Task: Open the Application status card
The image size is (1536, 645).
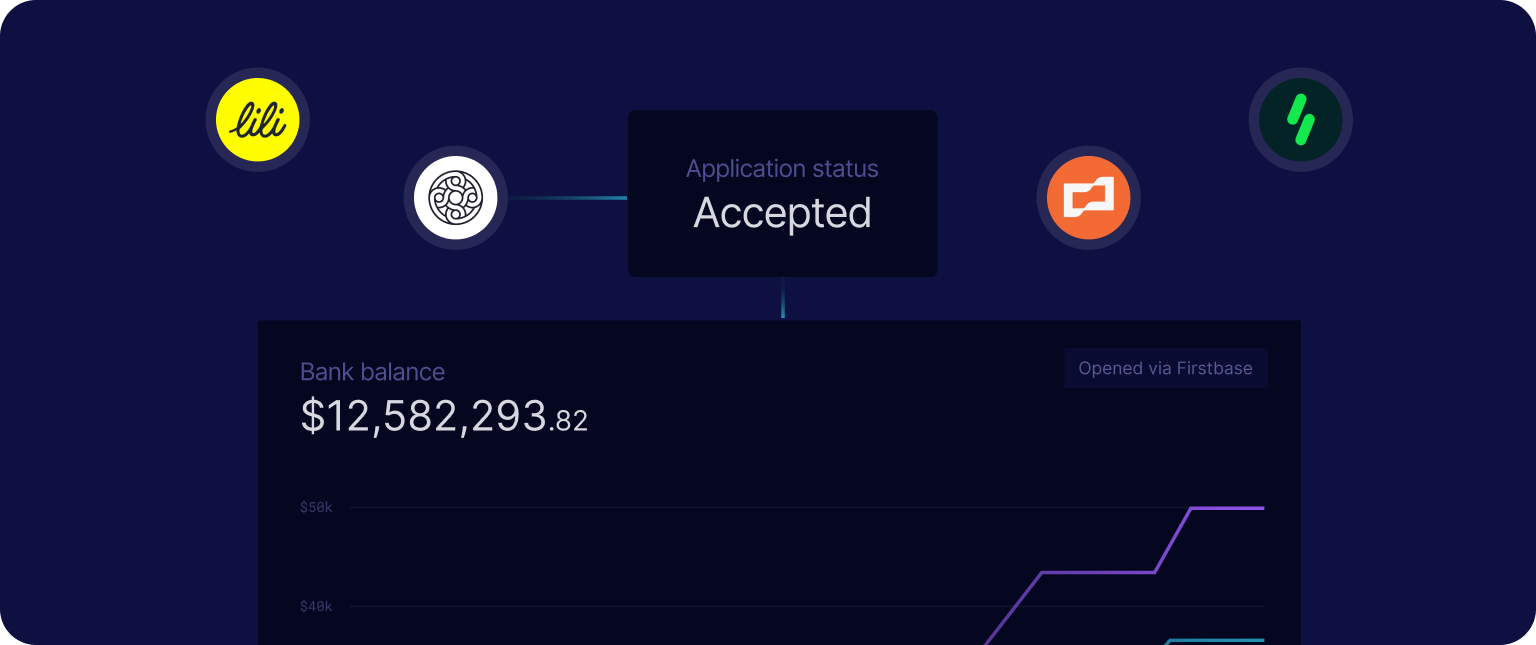Action: [783, 193]
